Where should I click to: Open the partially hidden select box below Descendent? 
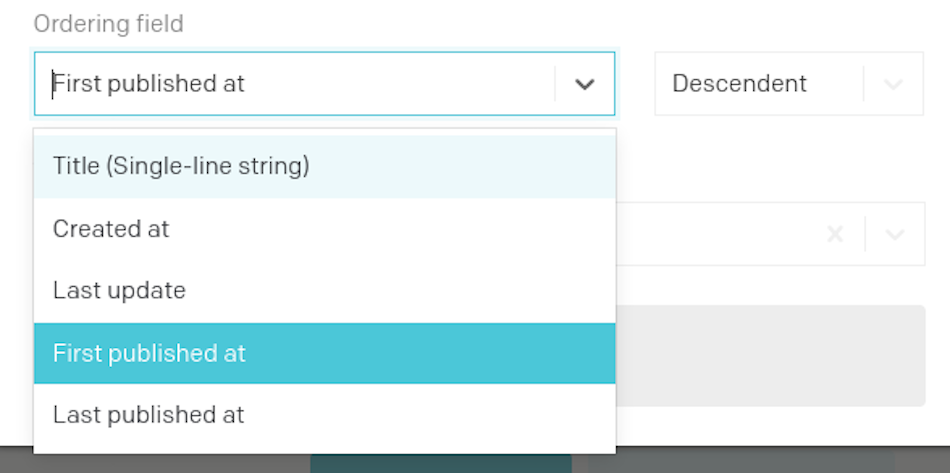pyautogui.click(x=770, y=234)
